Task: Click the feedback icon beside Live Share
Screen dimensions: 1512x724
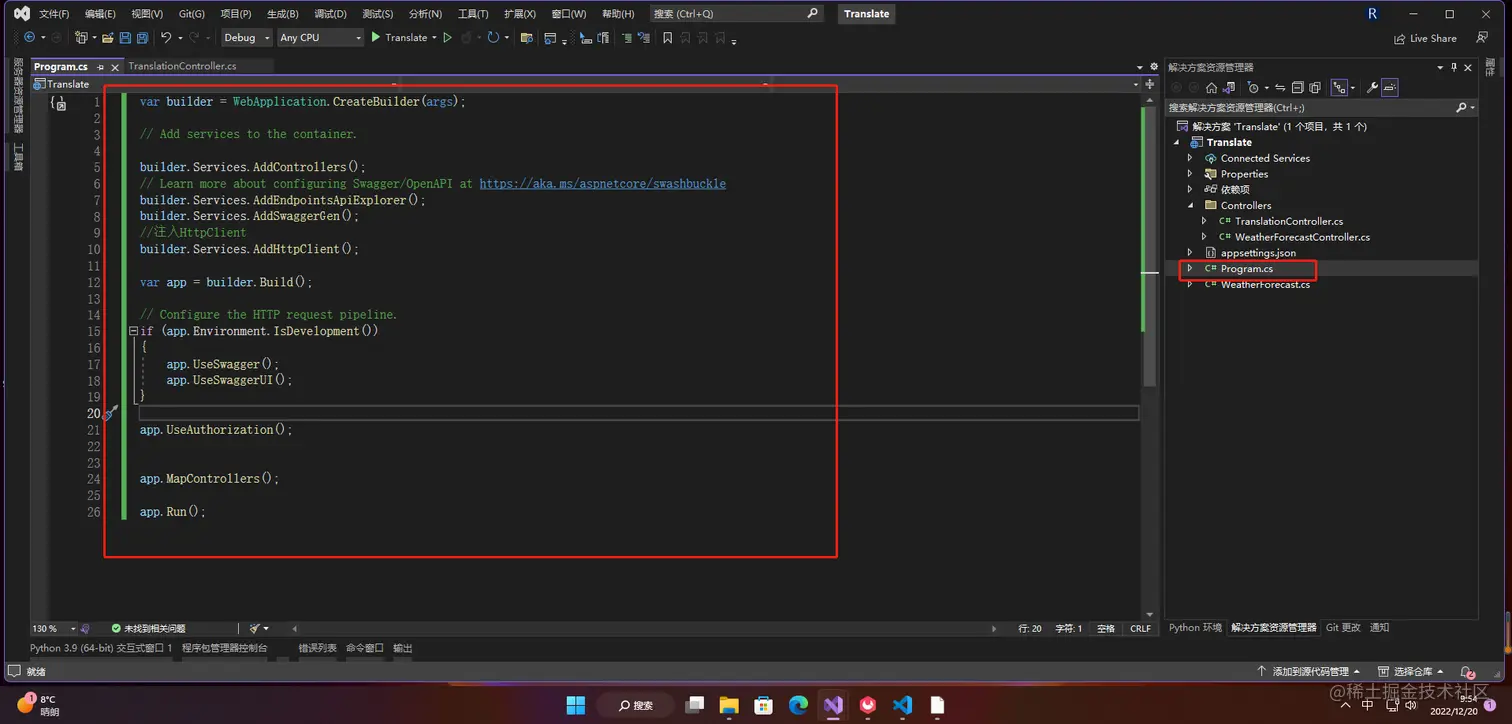Action: tap(1482, 38)
